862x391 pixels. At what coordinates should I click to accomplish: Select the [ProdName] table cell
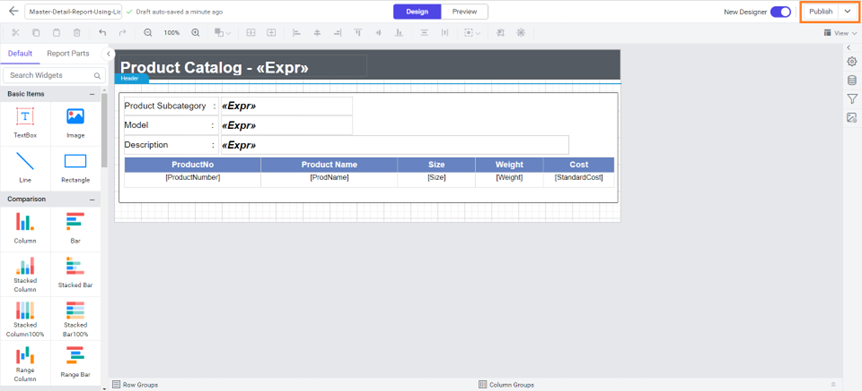tap(329, 179)
